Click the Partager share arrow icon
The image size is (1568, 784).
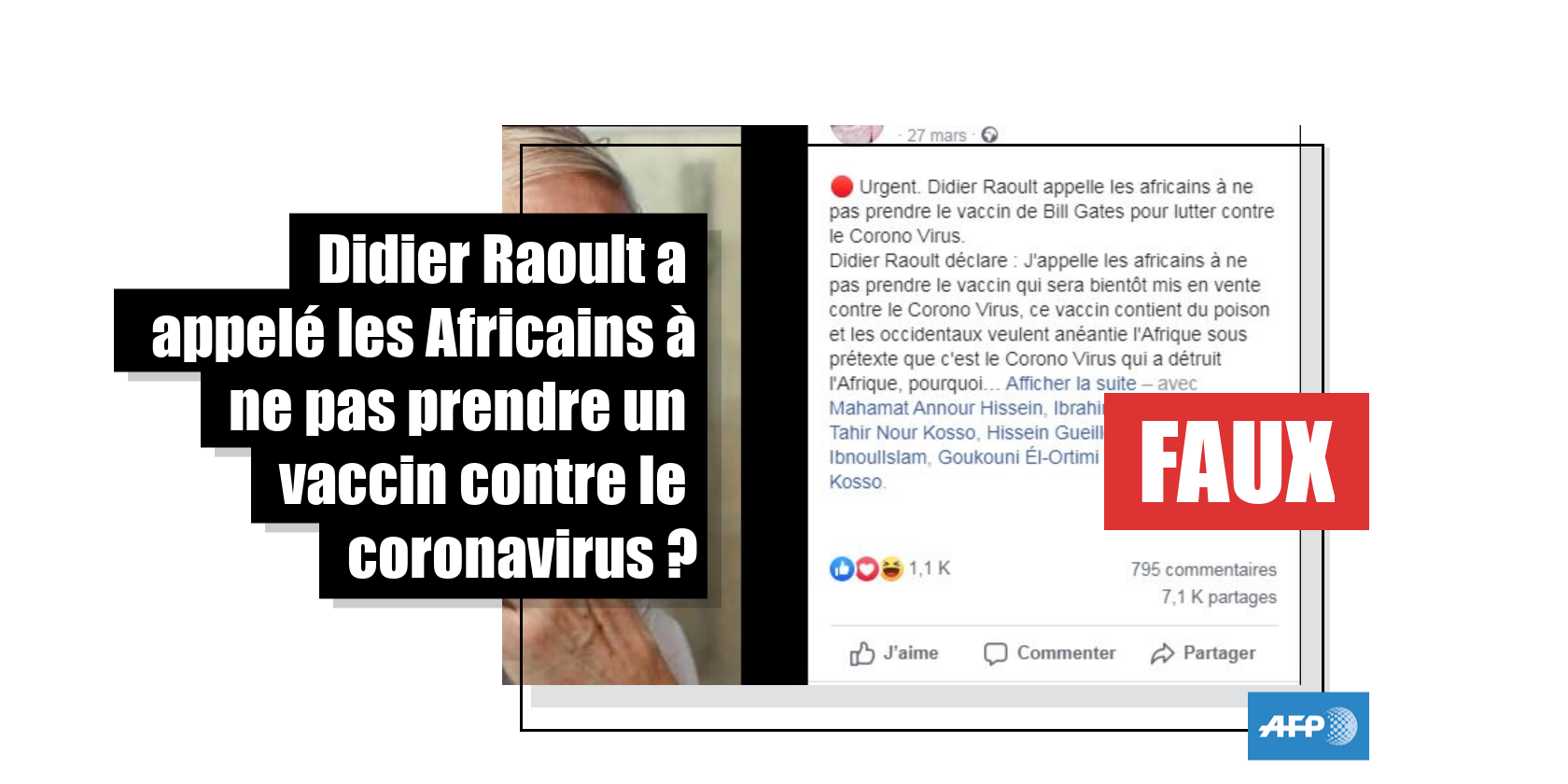tap(1162, 653)
